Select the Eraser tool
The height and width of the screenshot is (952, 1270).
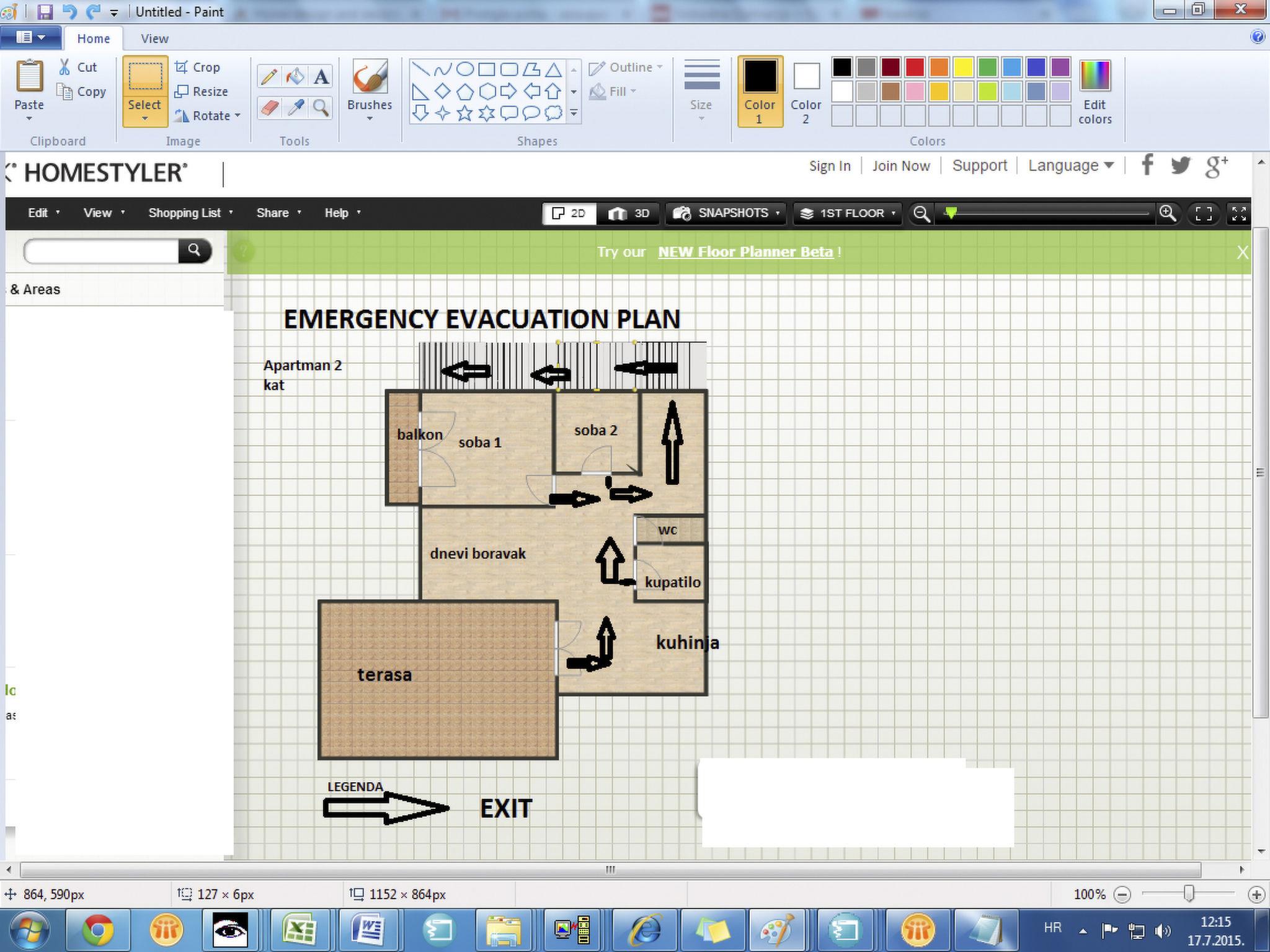pos(269,108)
